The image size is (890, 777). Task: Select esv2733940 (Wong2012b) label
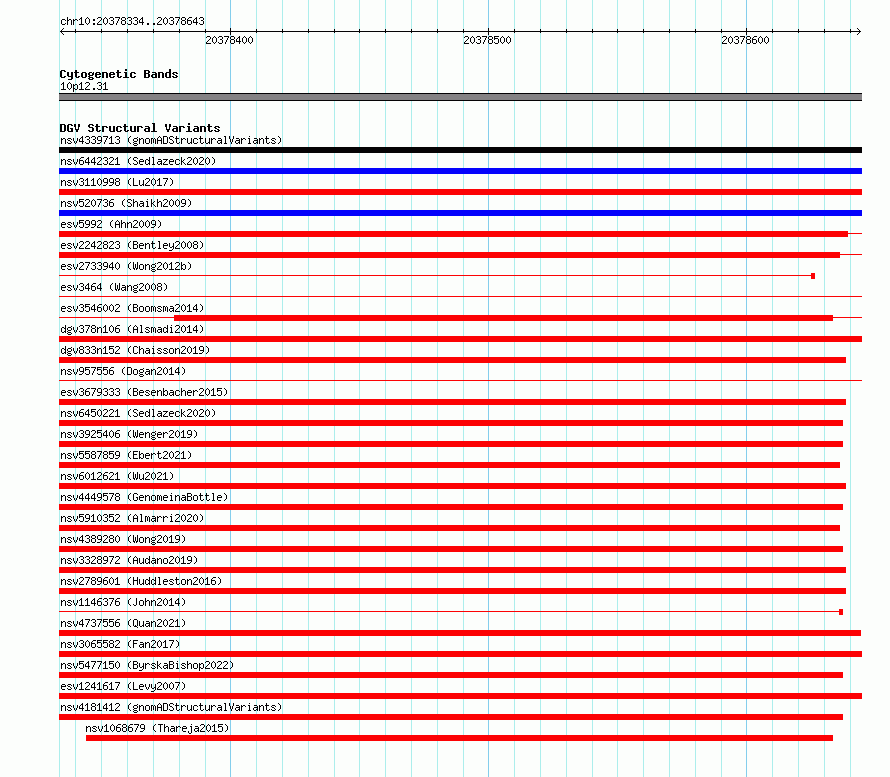point(126,266)
